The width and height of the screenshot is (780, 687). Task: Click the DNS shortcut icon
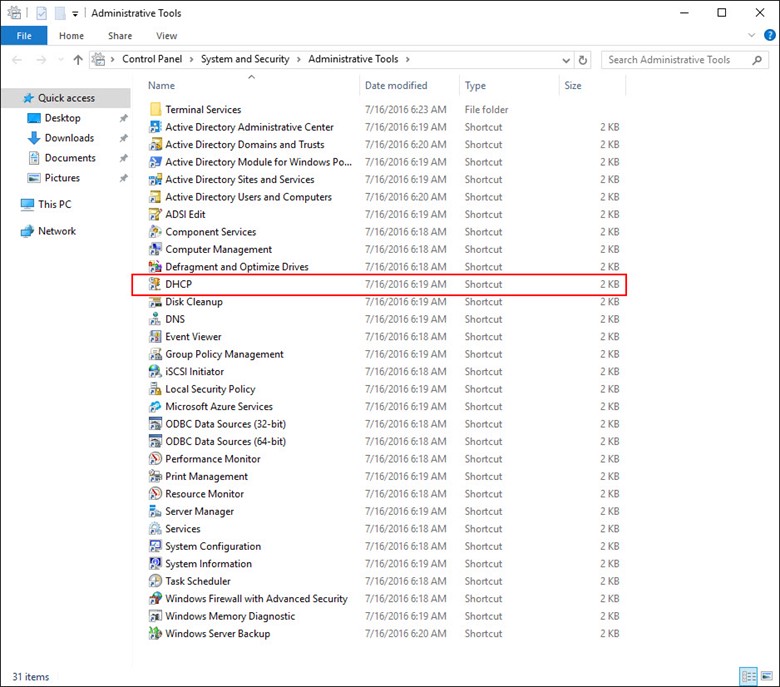click(155, 319)
